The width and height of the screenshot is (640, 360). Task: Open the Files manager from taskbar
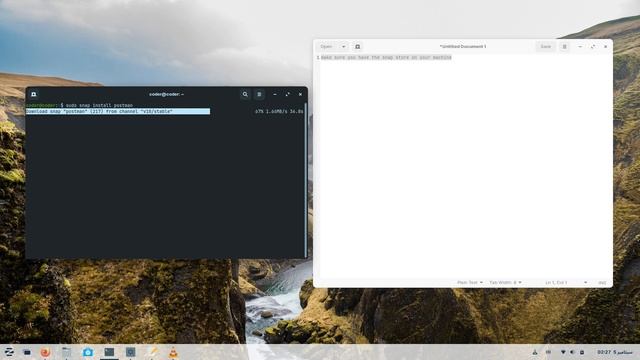point(67,352)
